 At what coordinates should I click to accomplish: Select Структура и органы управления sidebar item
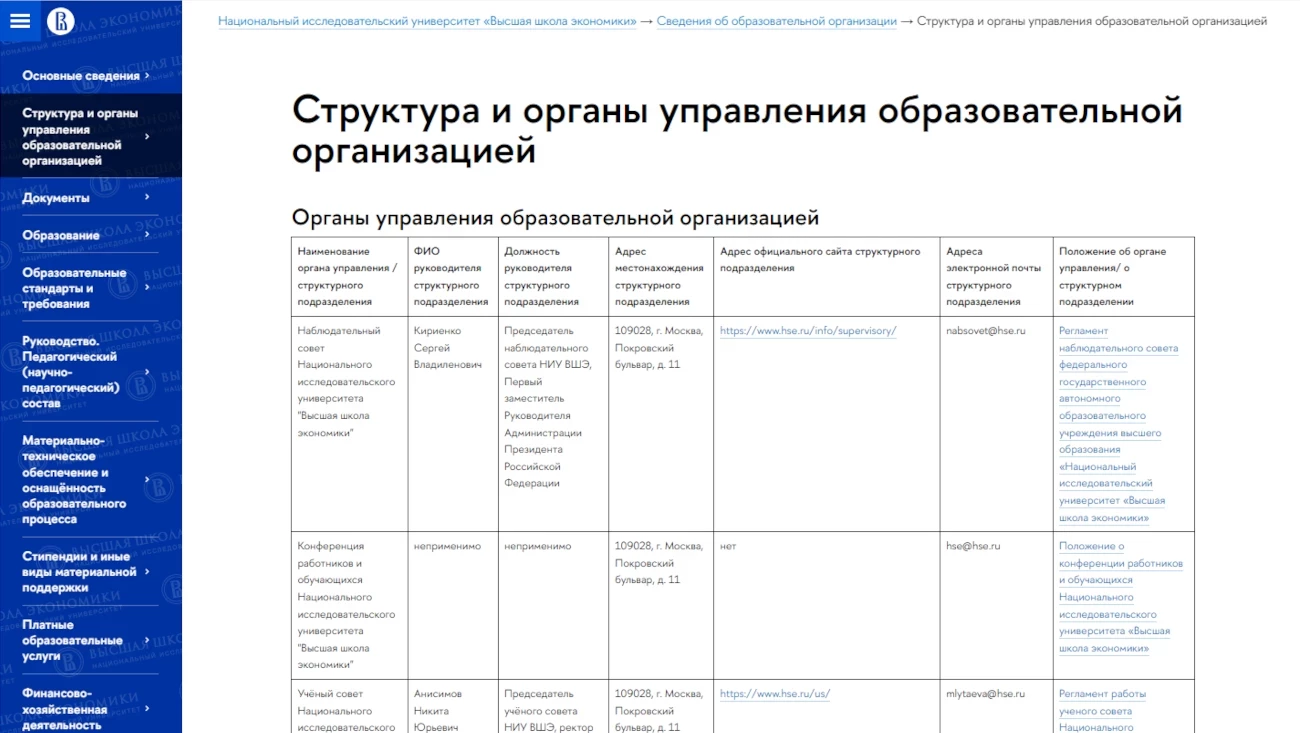click(x=80, y=136)
